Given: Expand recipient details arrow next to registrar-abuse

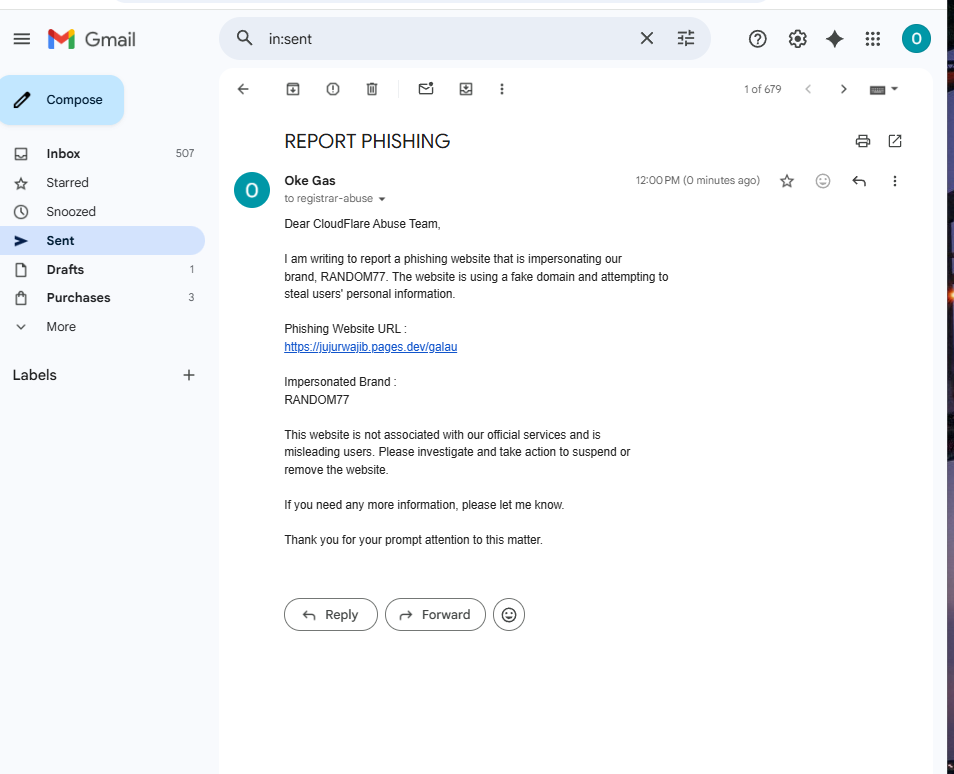Looking at the screenshot, I should pos(382,199).
